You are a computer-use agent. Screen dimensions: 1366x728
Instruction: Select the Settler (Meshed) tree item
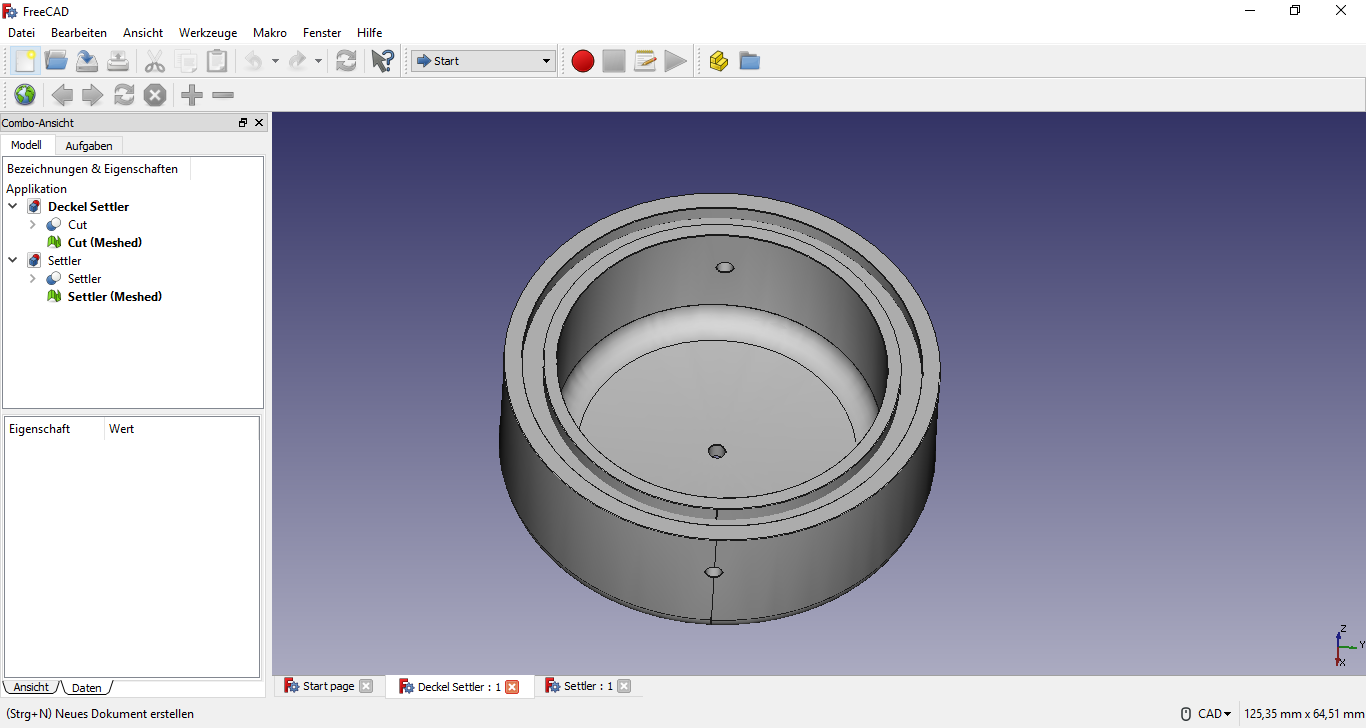(114, 297)
